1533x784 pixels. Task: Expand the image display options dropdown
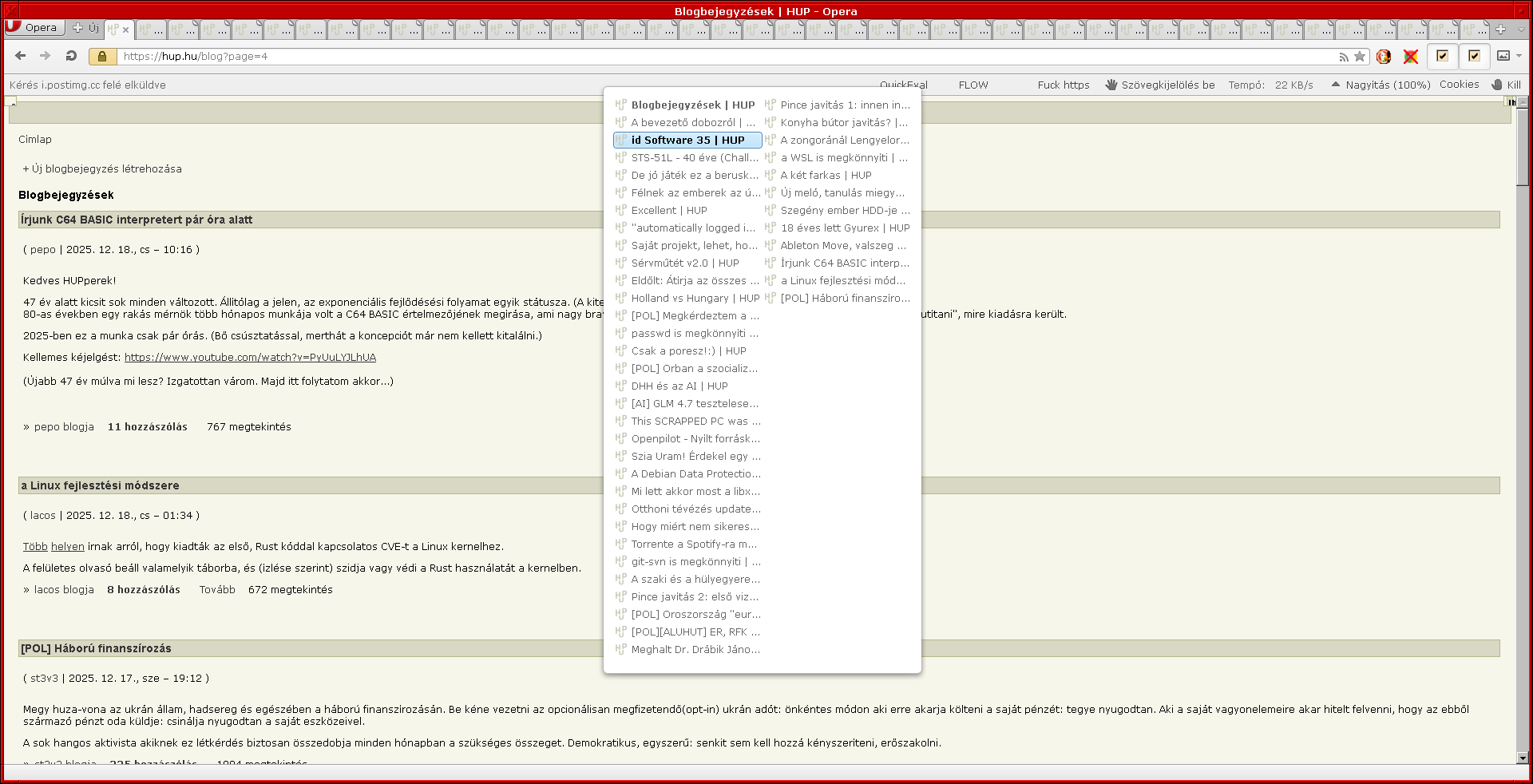1519,56
